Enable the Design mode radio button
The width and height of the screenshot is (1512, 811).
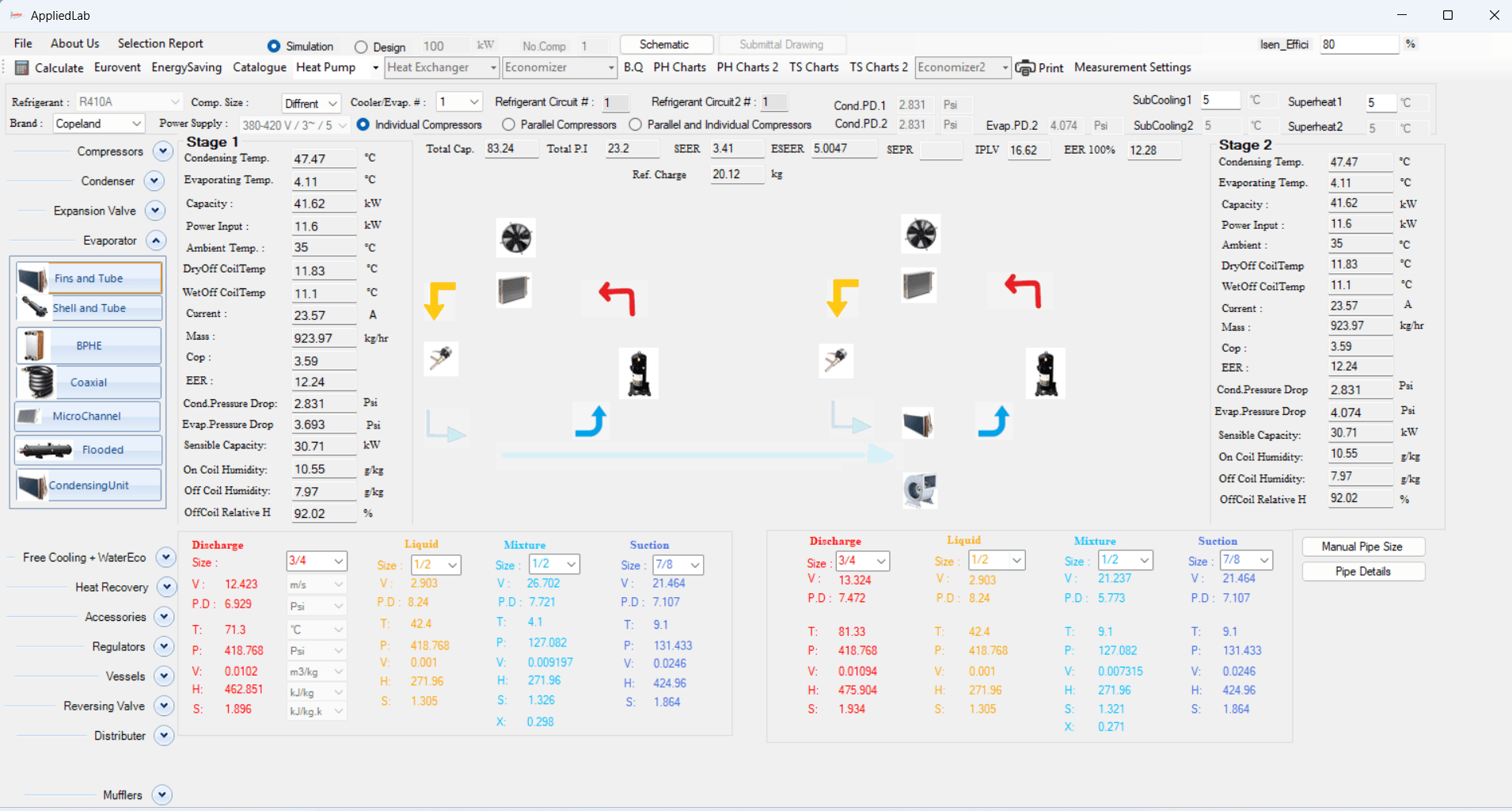coord(361,47)
